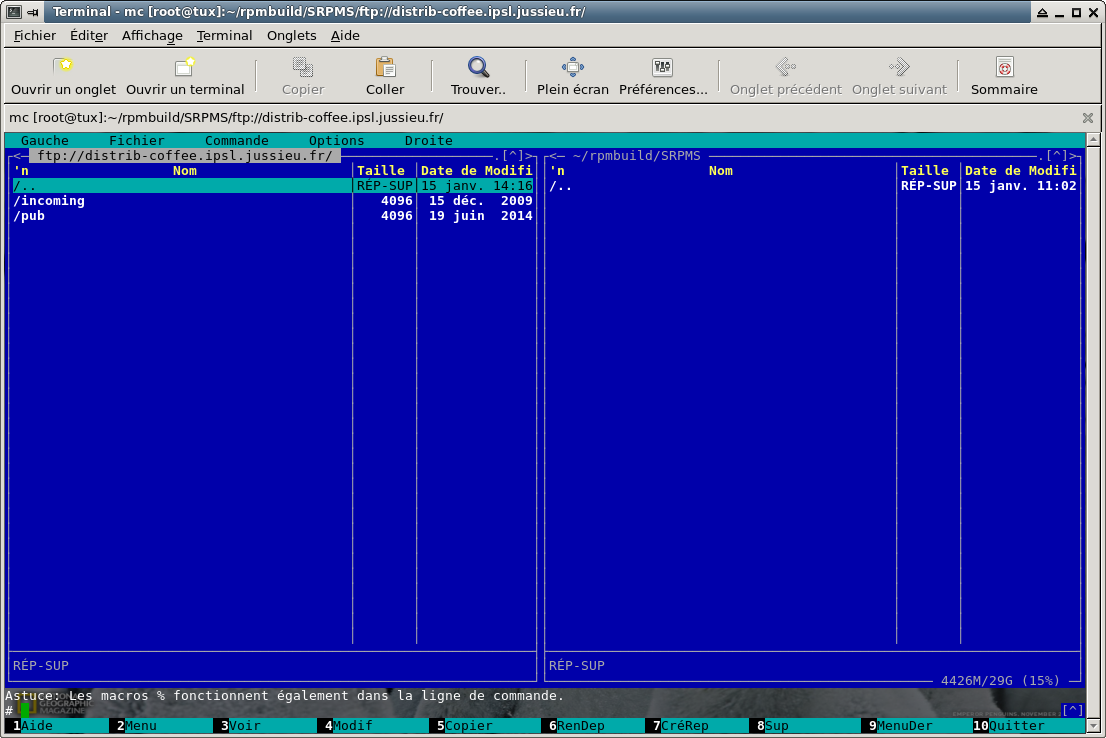Sort left panel by Taille column

coord(381,171)
